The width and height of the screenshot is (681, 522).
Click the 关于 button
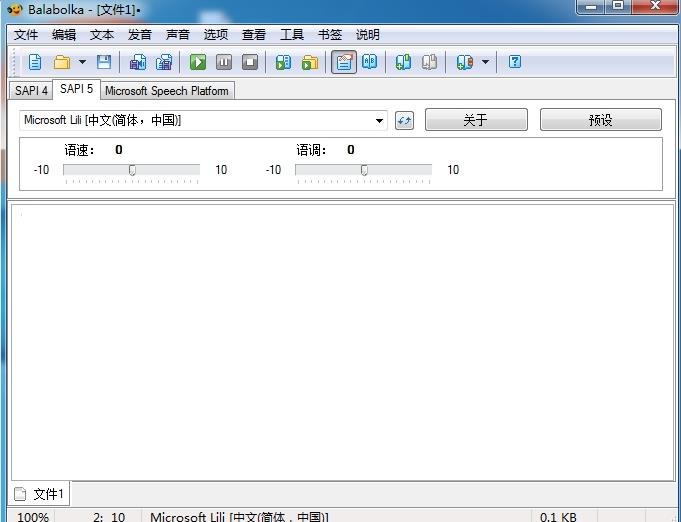[x=476, y=119]
